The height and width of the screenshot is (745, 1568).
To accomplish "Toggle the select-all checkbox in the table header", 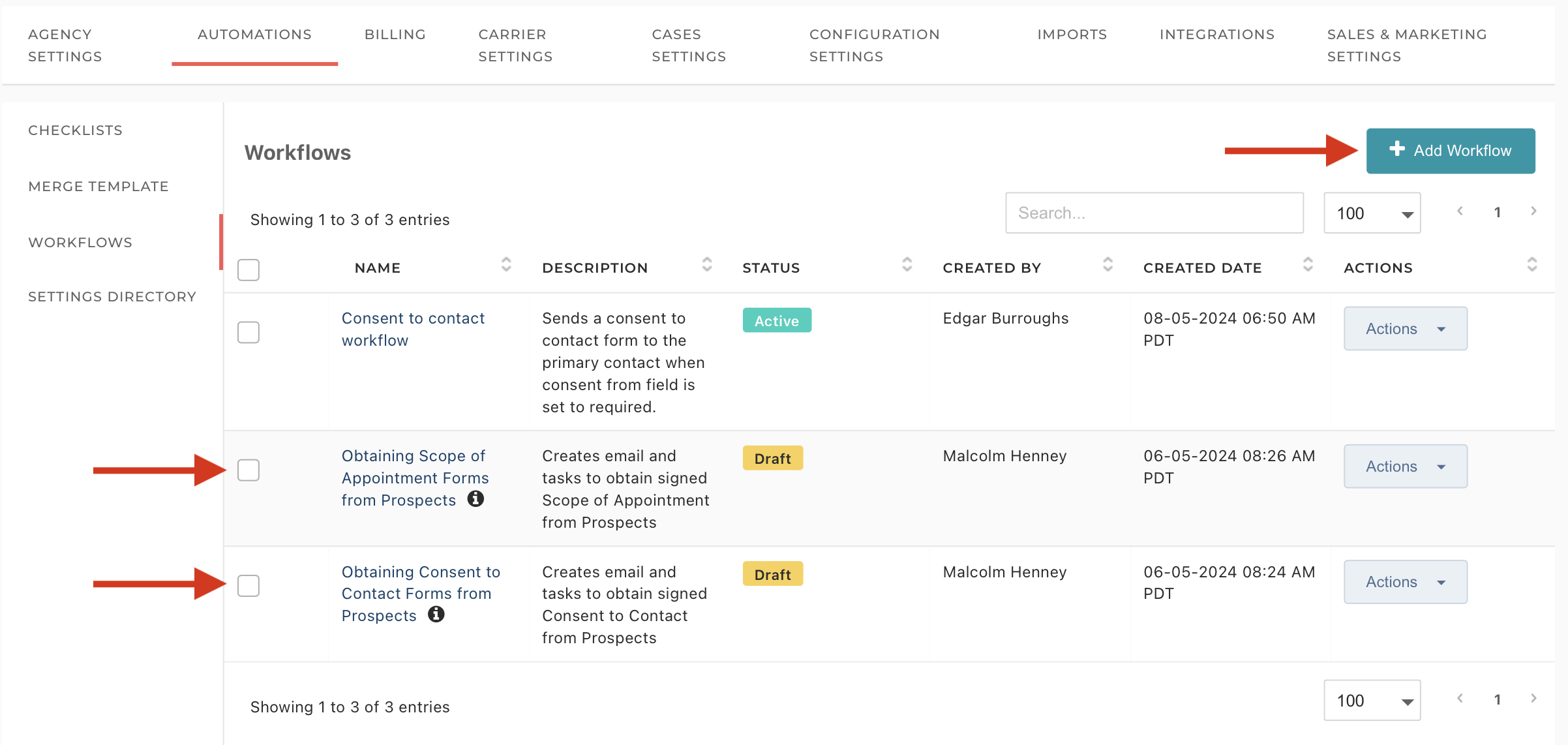I will 248,269.
